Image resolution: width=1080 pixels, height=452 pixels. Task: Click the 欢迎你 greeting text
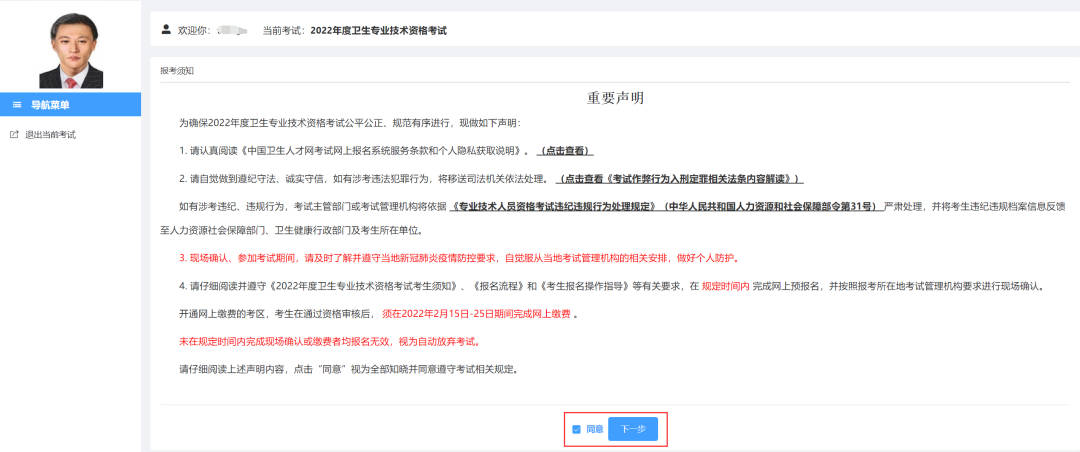click(193, 30)
